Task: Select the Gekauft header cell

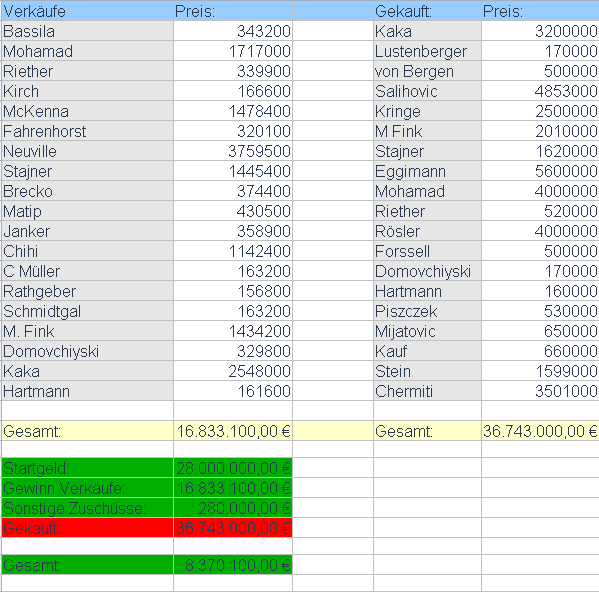Action: [427, 11]
